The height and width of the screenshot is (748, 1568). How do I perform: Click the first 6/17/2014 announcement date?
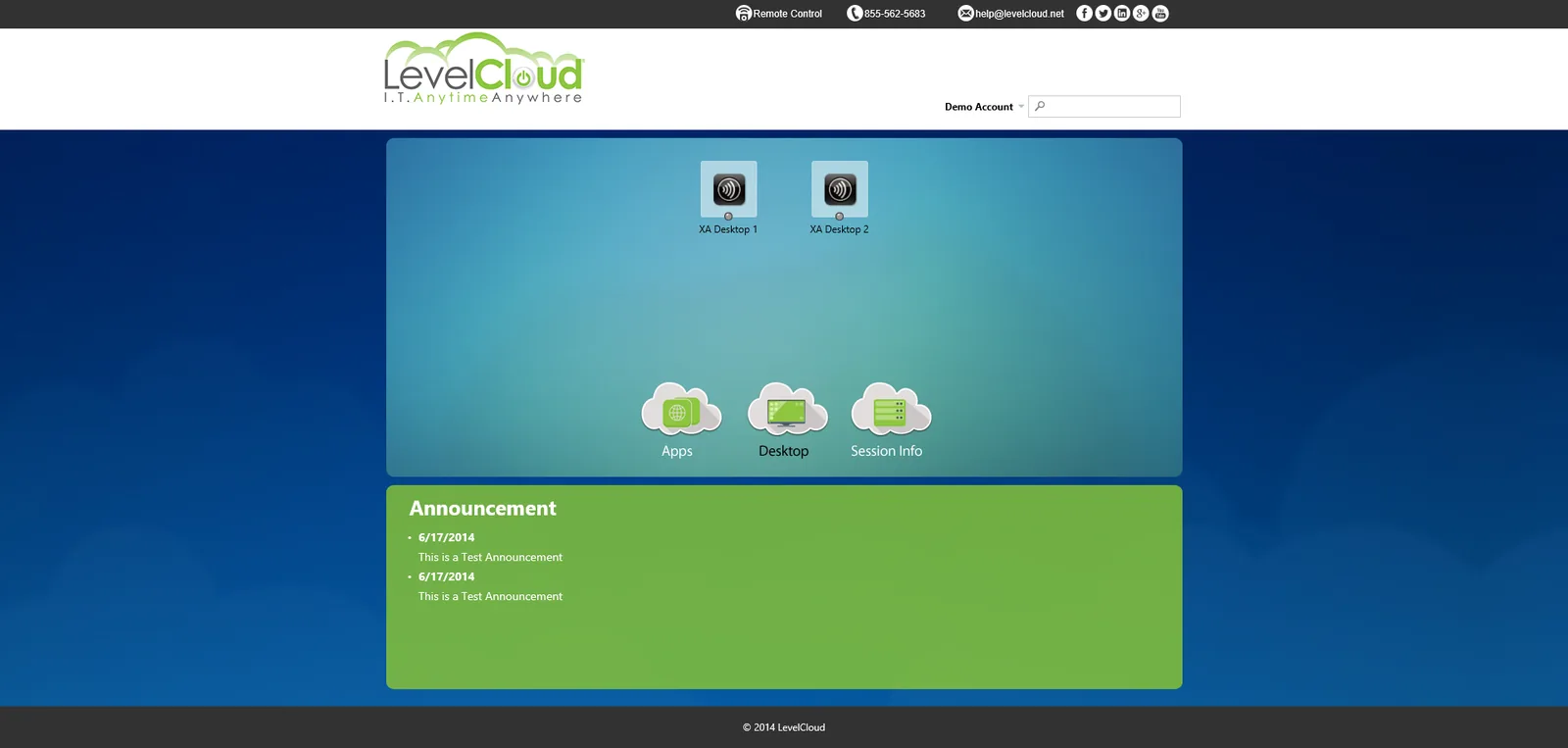446,537
